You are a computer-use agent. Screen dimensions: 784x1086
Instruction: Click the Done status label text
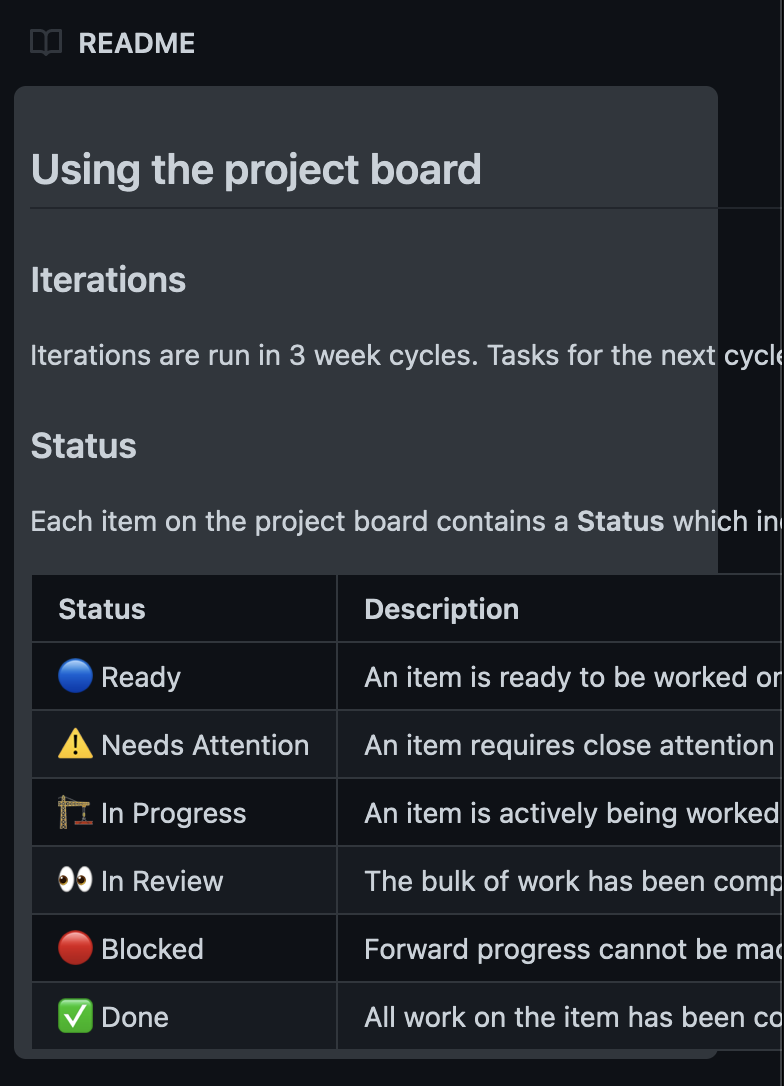coord(132,1017)
